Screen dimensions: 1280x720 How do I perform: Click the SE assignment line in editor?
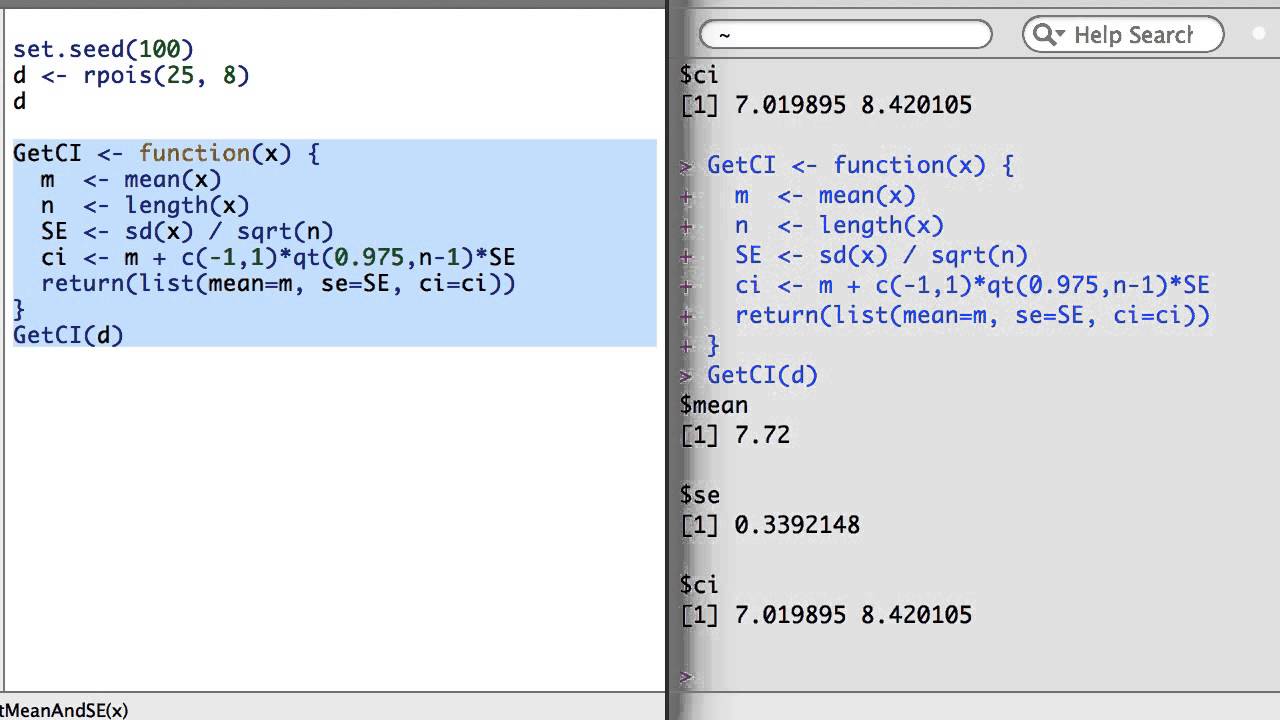186,231
